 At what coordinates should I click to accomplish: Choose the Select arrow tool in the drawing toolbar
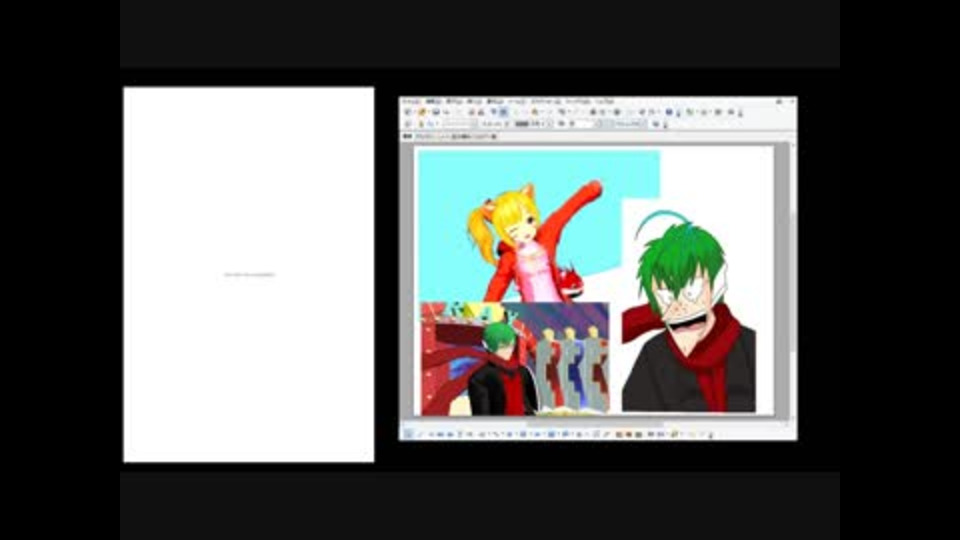(x=408, y=434)
